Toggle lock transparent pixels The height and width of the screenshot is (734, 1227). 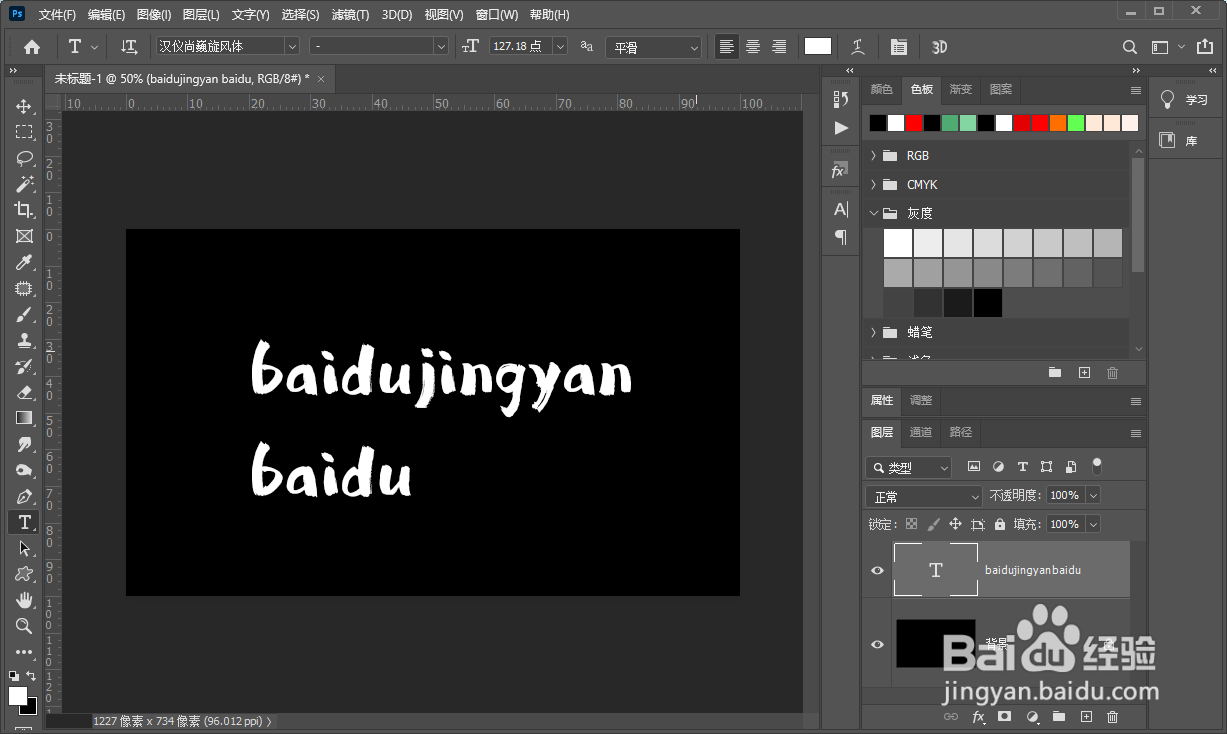pyautogui.click(x=911, y=524)
